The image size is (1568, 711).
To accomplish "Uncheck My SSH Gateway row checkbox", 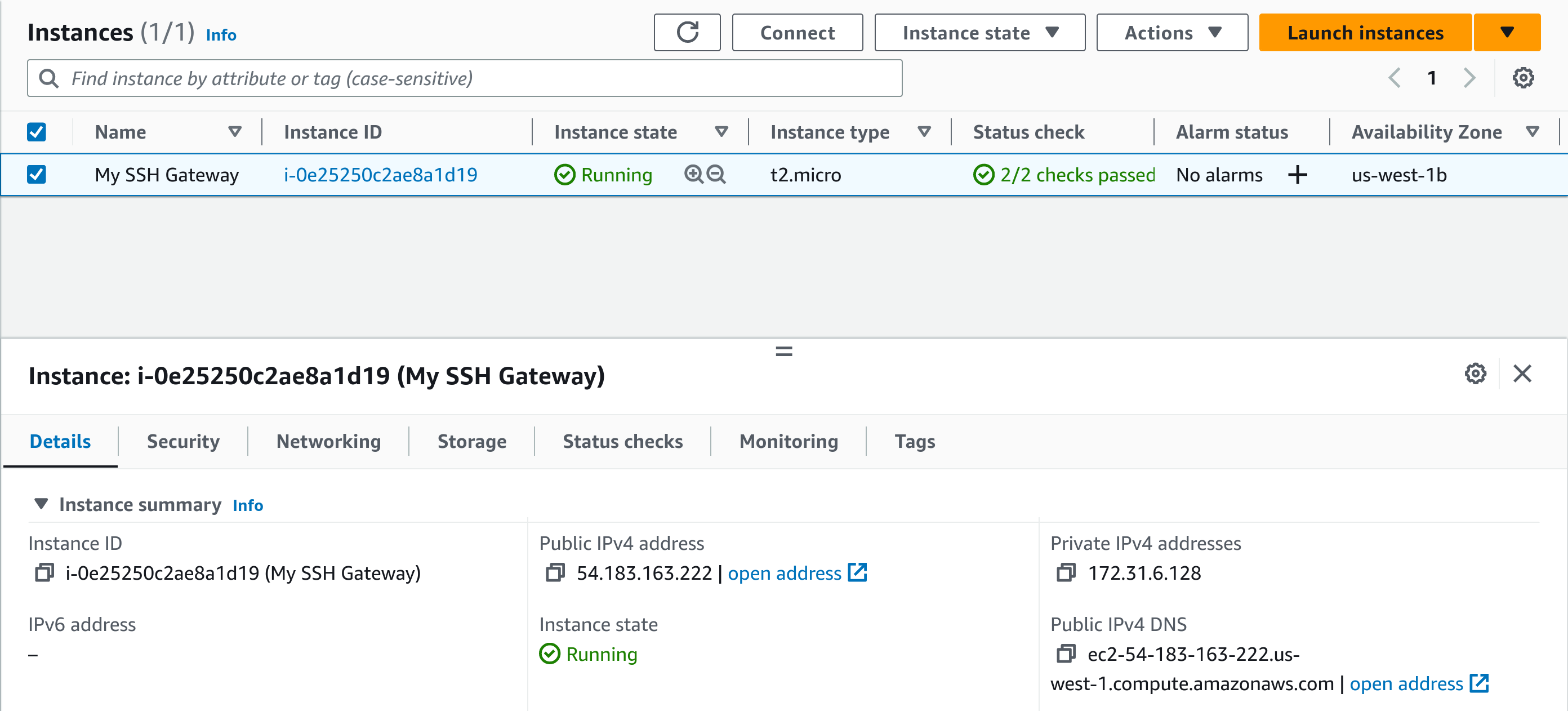I will click(37, 175).
